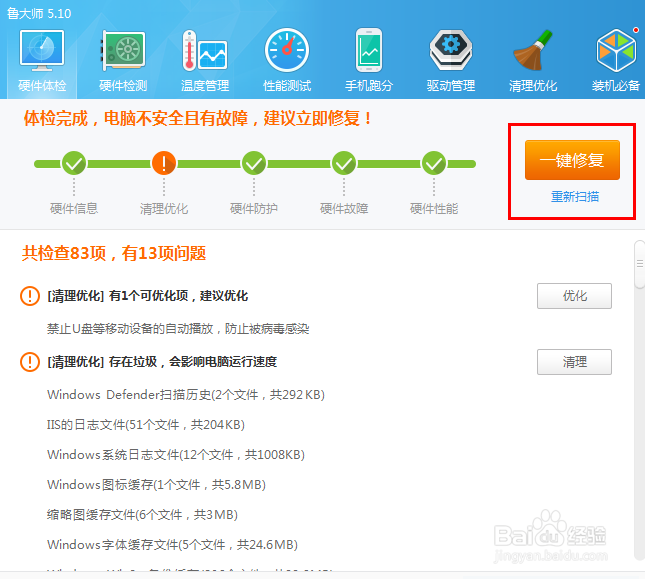This screenshot has height=579, width=645.
Task: Click the IIS的日志文件 entry
Action: pos(146,424)
